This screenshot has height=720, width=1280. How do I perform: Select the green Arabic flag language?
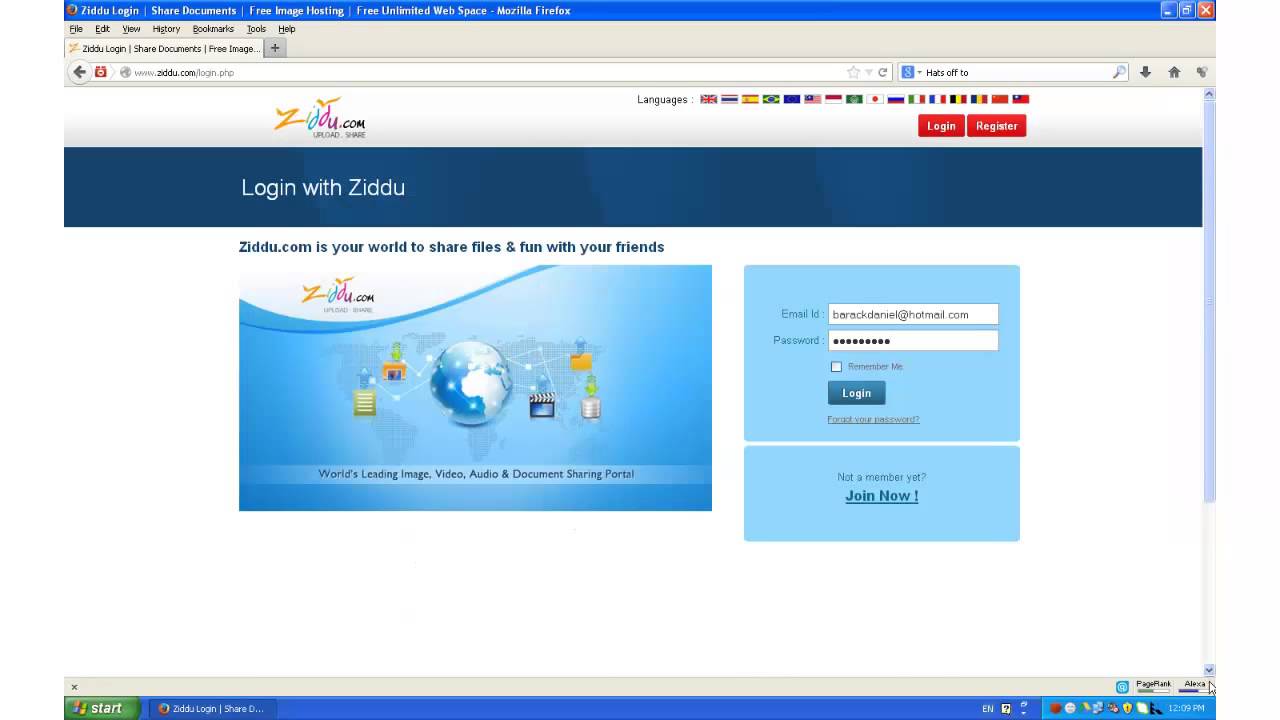point(854,99)
